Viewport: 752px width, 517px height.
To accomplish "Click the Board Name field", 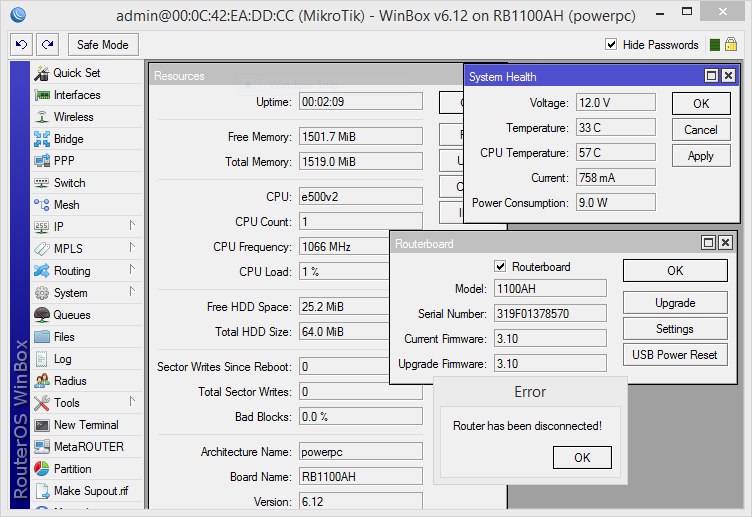I will [x=361, y=477].
